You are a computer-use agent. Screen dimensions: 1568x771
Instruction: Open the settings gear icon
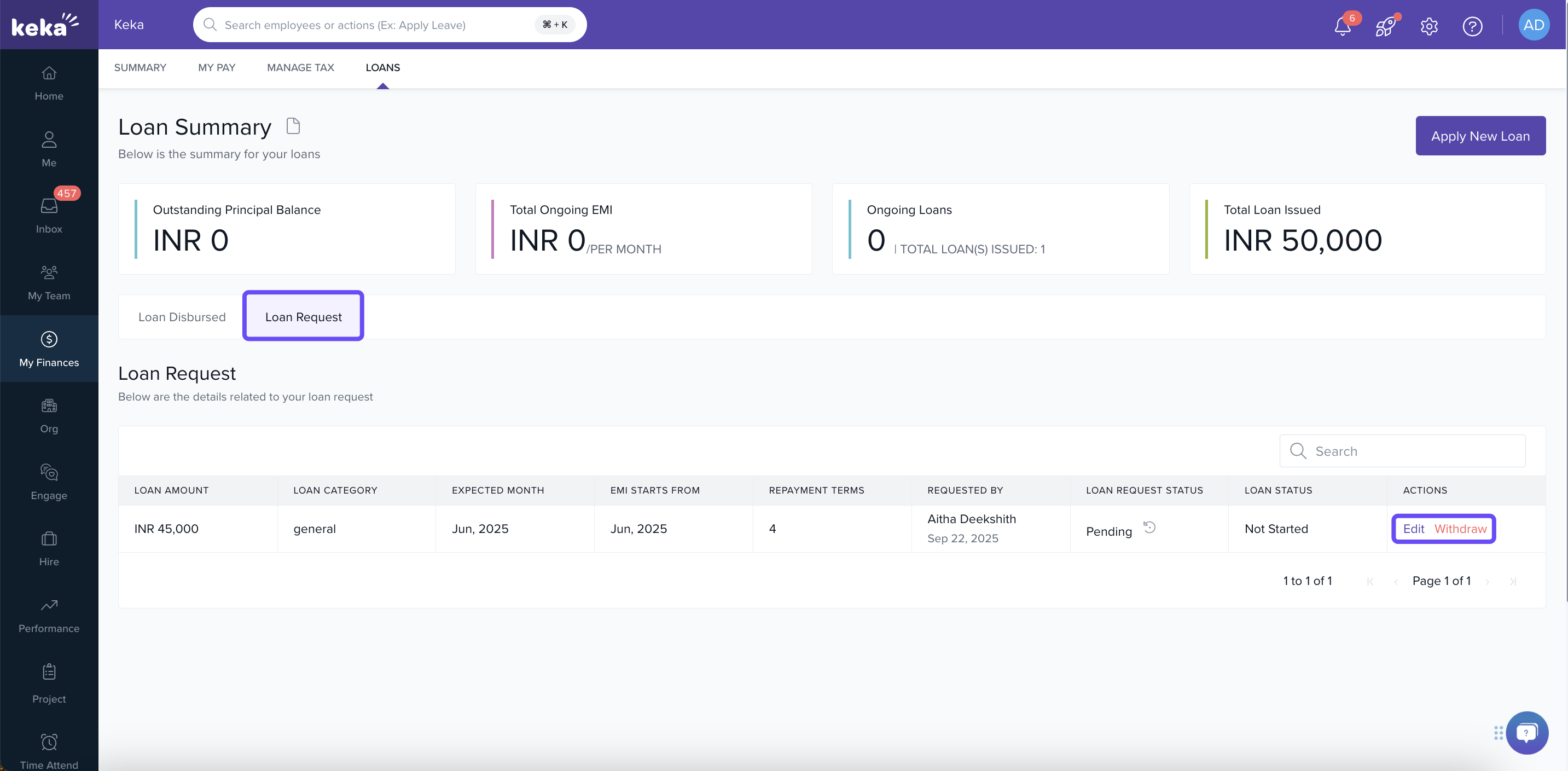1428,26
